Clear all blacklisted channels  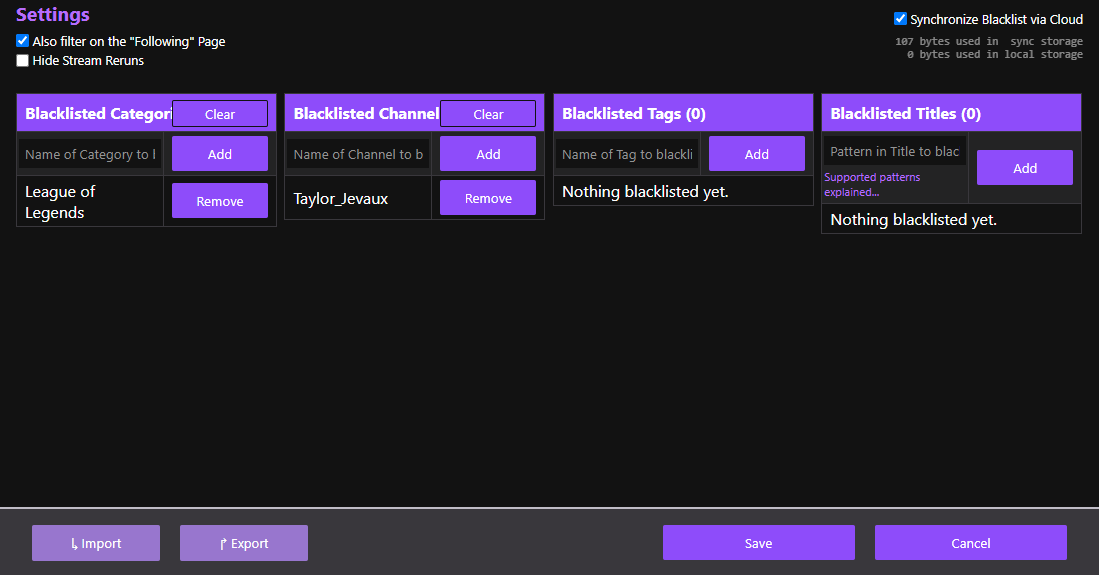pyautogui.click(x=488, y=114)
